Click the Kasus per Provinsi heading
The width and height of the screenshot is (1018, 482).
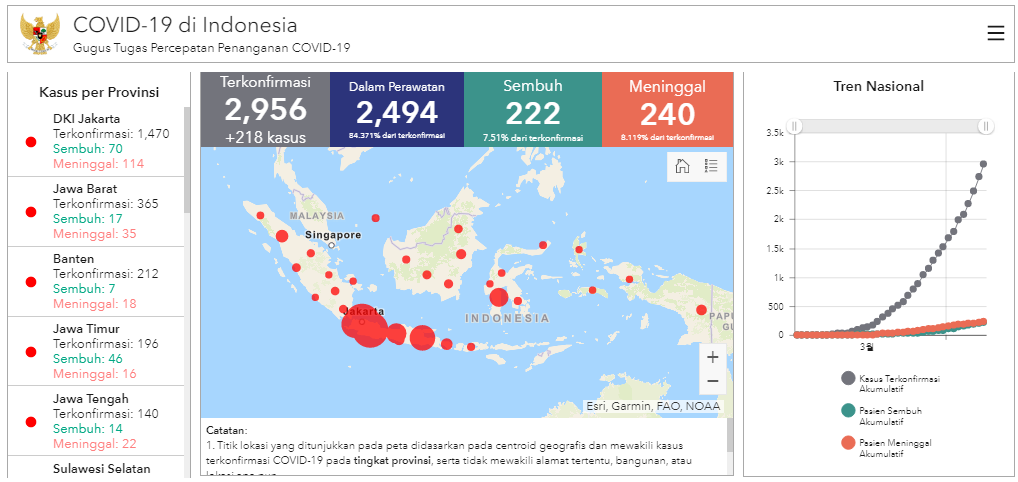pos(99,92)
